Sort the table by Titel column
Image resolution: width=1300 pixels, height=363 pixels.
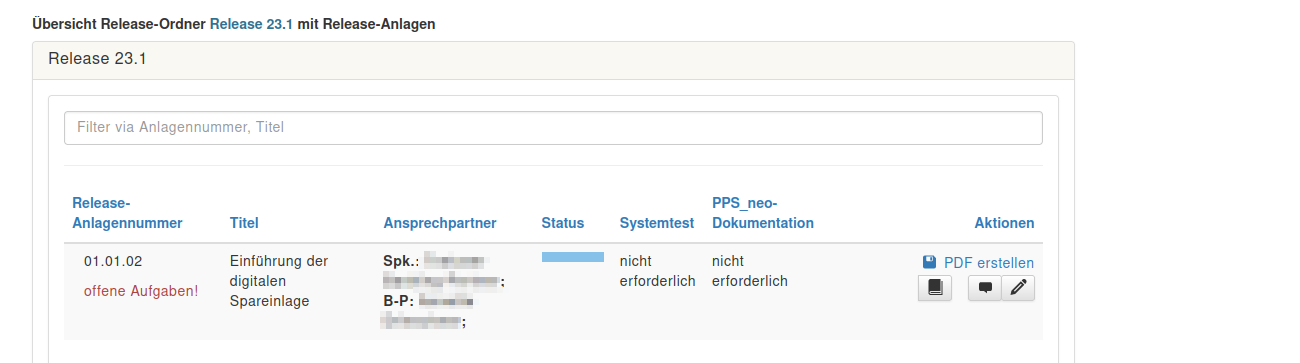244,223
